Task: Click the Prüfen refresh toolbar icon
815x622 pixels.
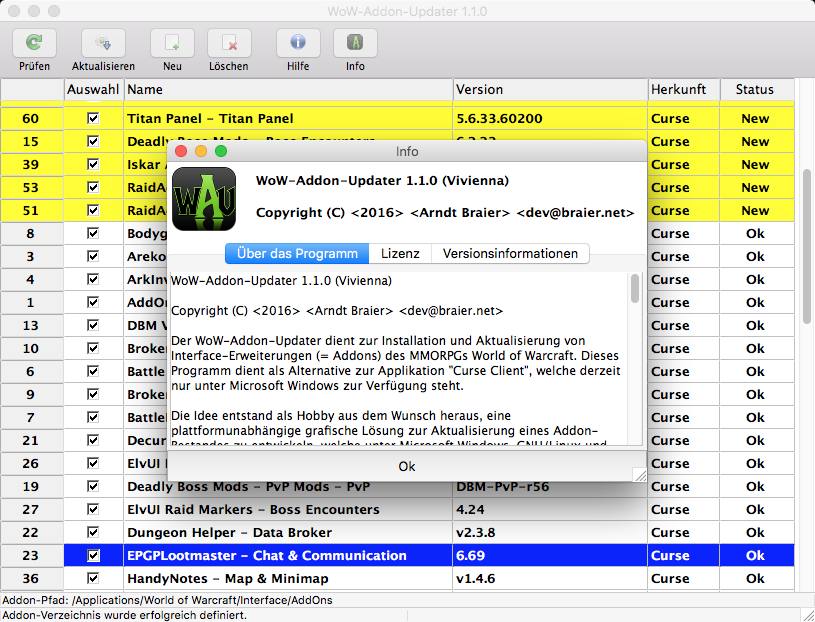Action: click(34, 43)
